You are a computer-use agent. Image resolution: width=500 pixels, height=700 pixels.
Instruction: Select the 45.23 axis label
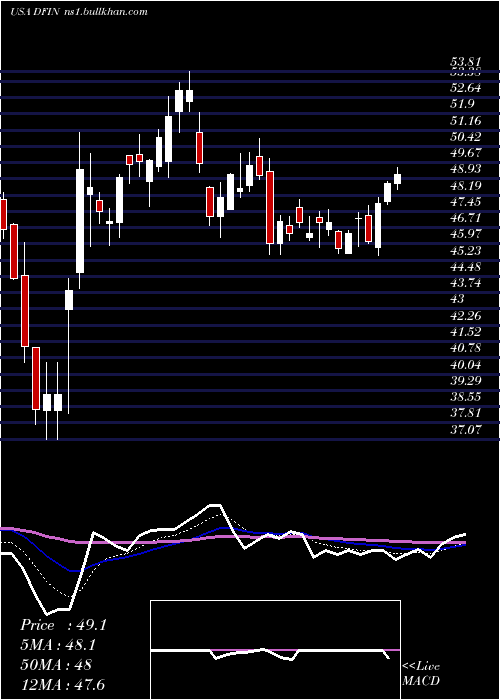pyautogui.click(x=465, y=251)
